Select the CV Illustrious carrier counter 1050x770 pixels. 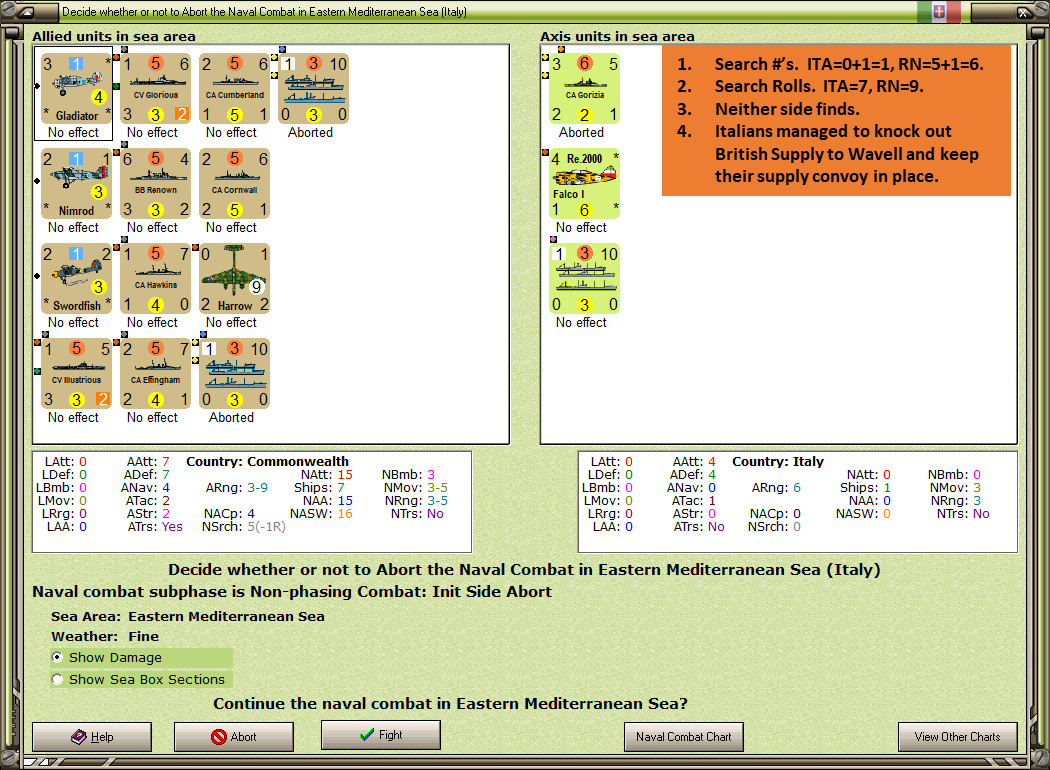coord(76,374)
